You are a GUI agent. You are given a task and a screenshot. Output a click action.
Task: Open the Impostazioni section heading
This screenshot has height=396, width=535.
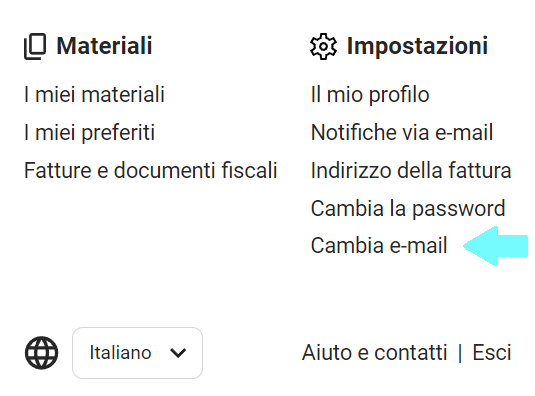(x=417, y=46)
